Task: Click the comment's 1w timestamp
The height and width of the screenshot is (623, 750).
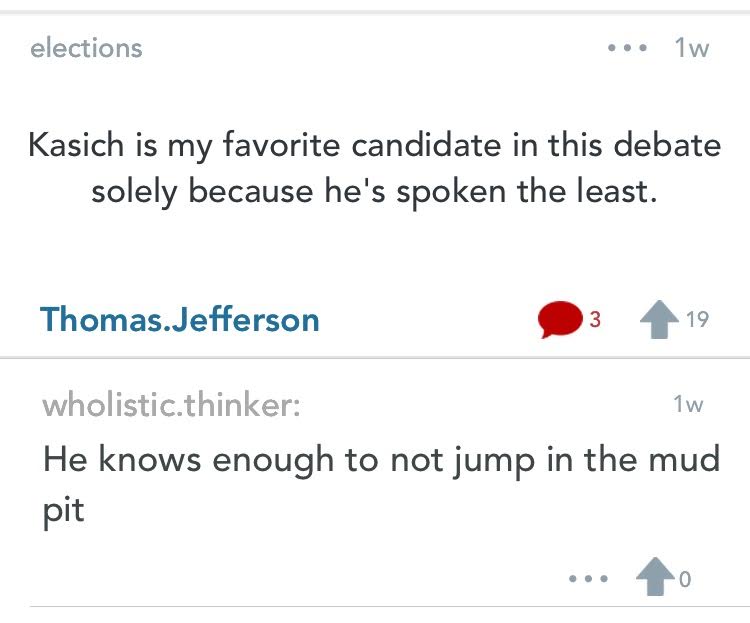Action: pyautogui.click(x=689, y=405)
